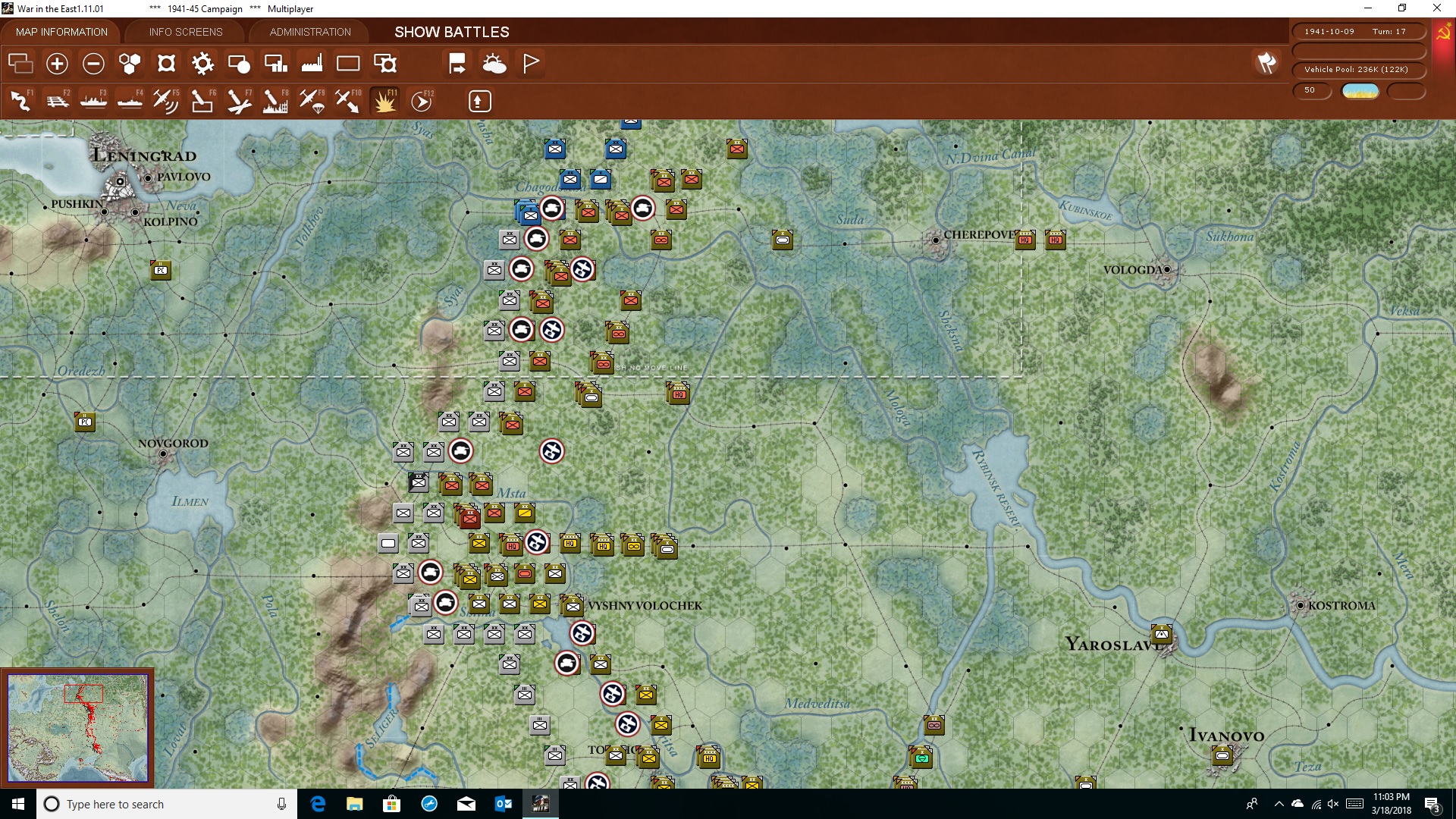
Task: Toggle the screens with crosshair icon
Action: tap(385, 64)
